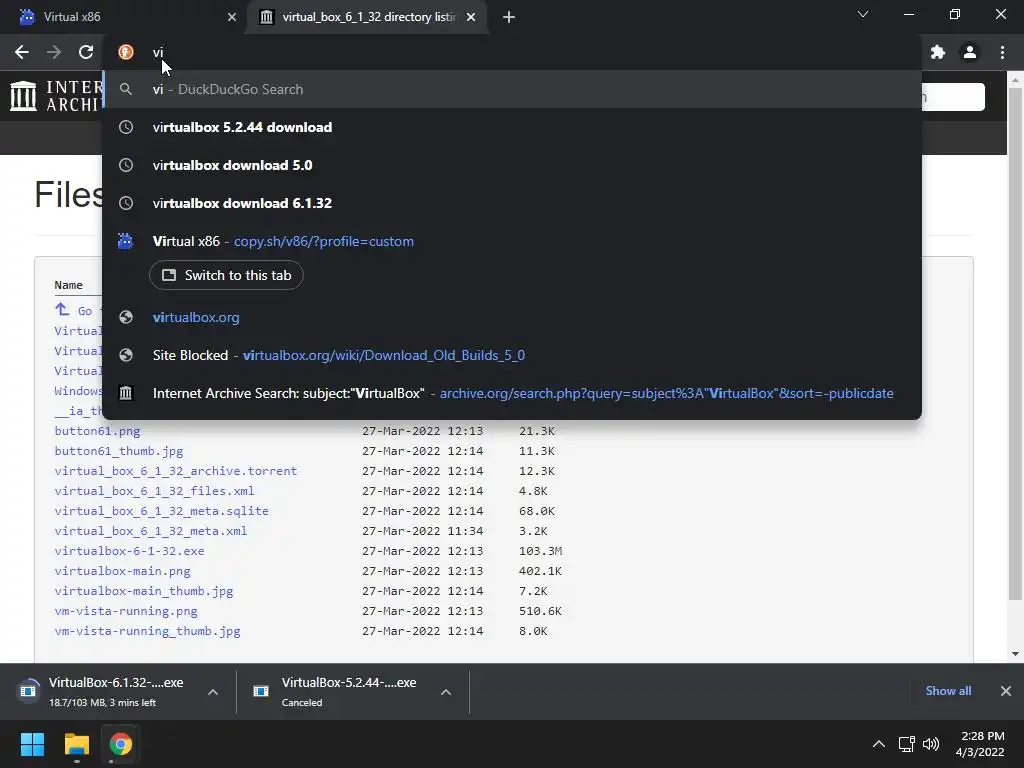1024x768 pixels.
Task: Open virtualbox-main_thumb.jpg link
Action: (144, 591)
